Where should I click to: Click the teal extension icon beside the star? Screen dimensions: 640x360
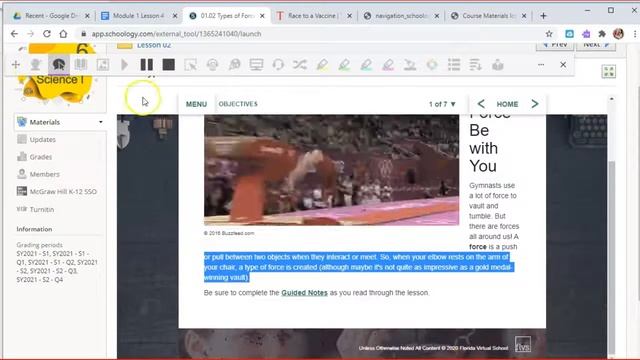pyautogui.click(x=569, y=34)
